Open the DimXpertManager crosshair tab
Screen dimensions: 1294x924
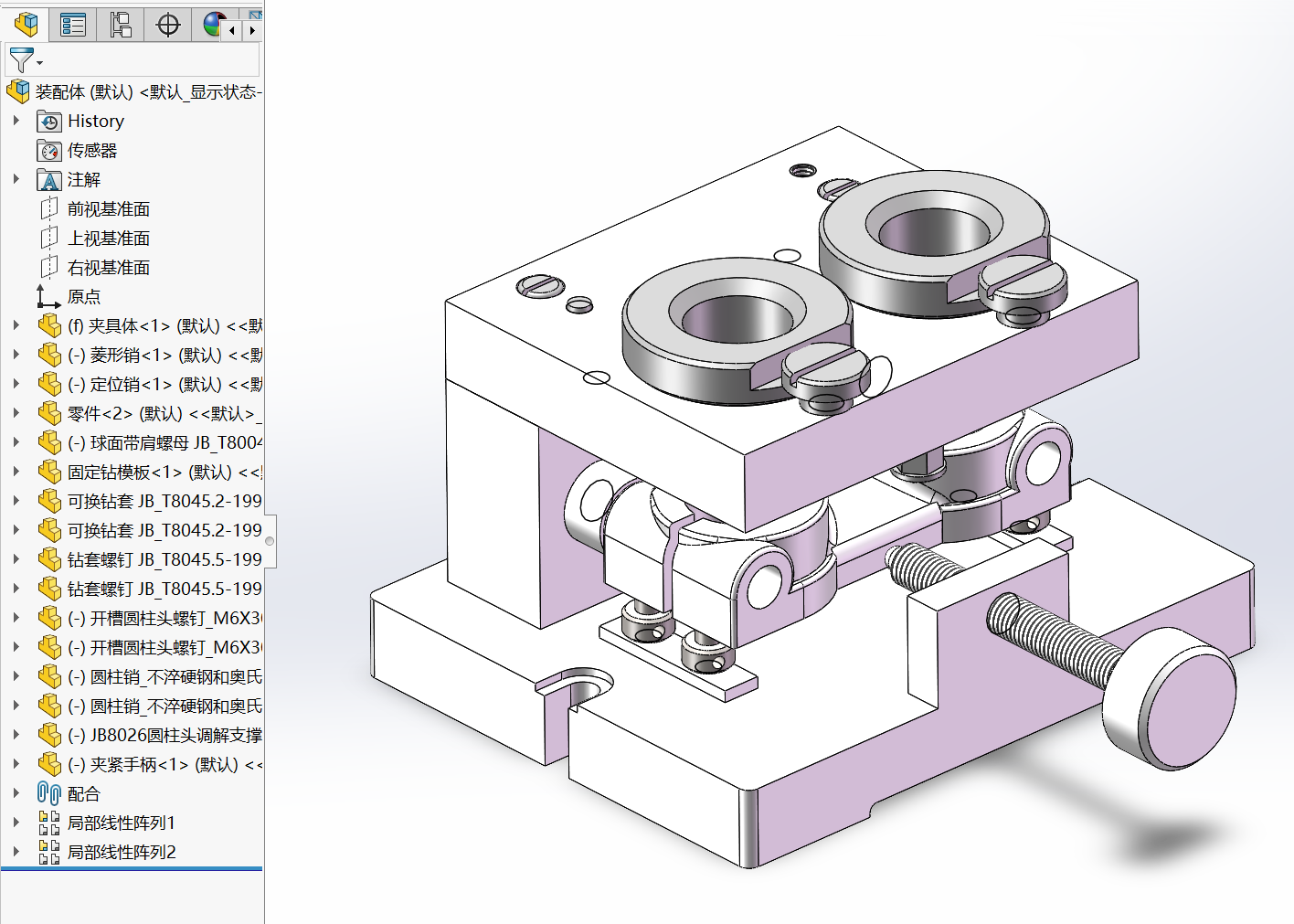pos(168,24)
